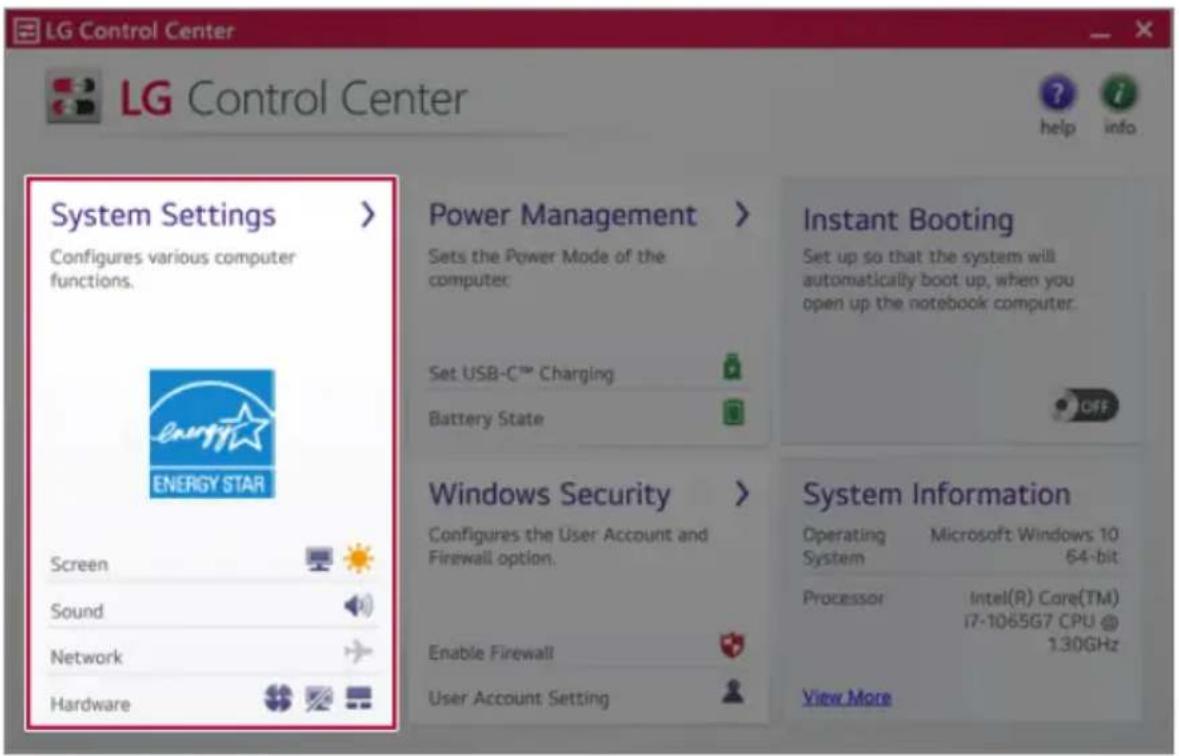Click the USB-C charging battery icon
The height and width of the screenshot is (756, 1179).
[732, 366]
